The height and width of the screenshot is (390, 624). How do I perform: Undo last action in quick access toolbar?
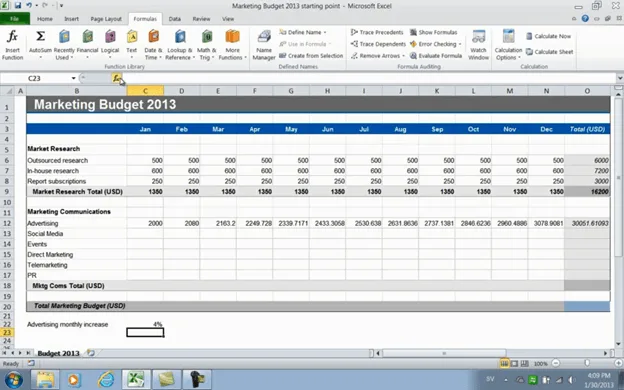(29, 6)
